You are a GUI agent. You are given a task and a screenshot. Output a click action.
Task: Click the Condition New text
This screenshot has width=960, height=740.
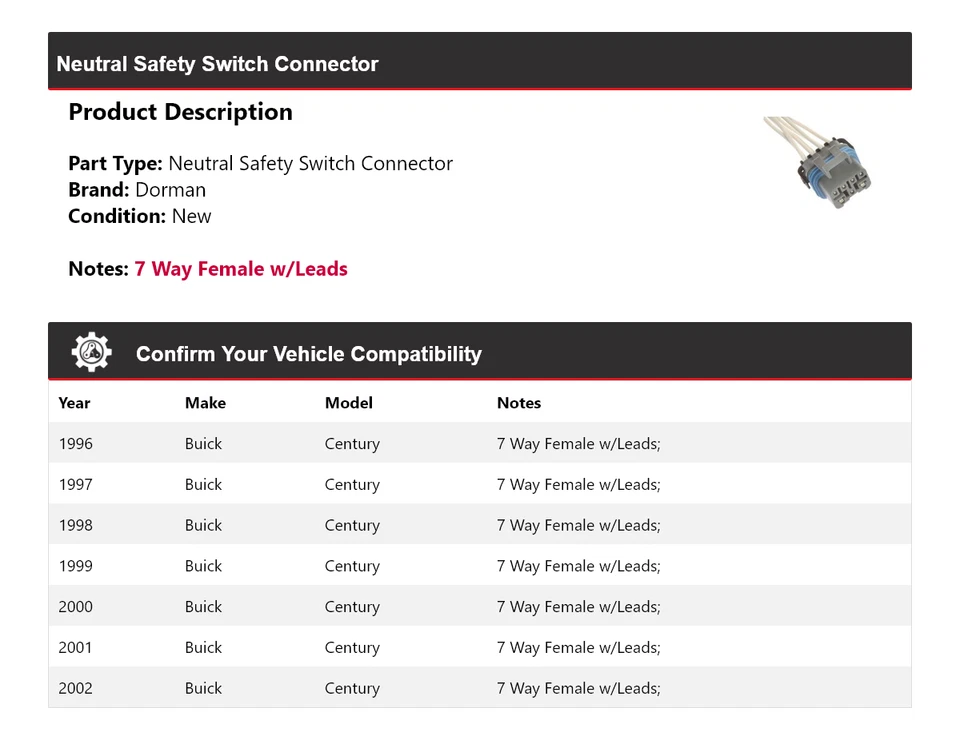(140, 216)
